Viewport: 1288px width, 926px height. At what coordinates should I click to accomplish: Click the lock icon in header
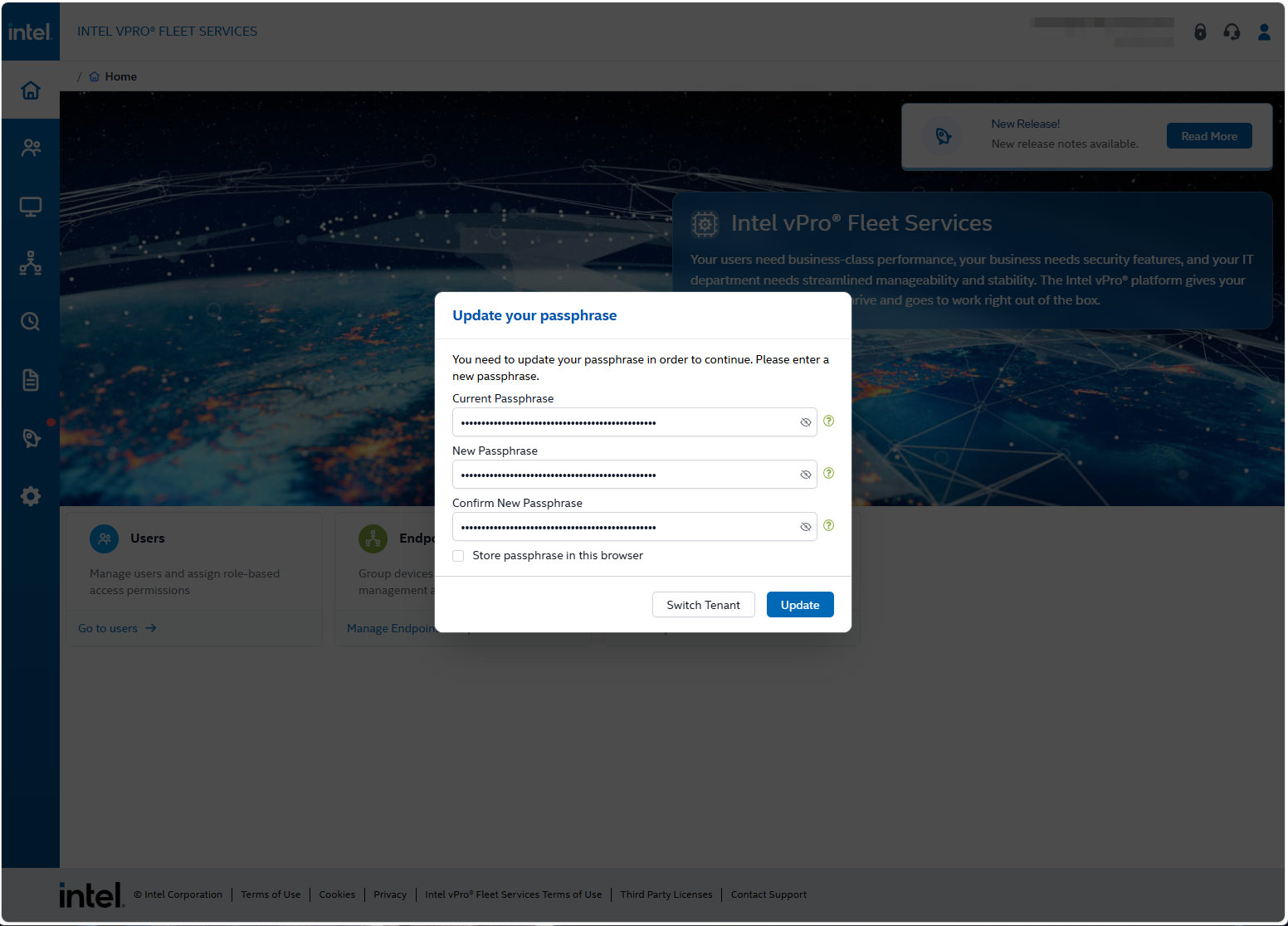[1200, 32]
